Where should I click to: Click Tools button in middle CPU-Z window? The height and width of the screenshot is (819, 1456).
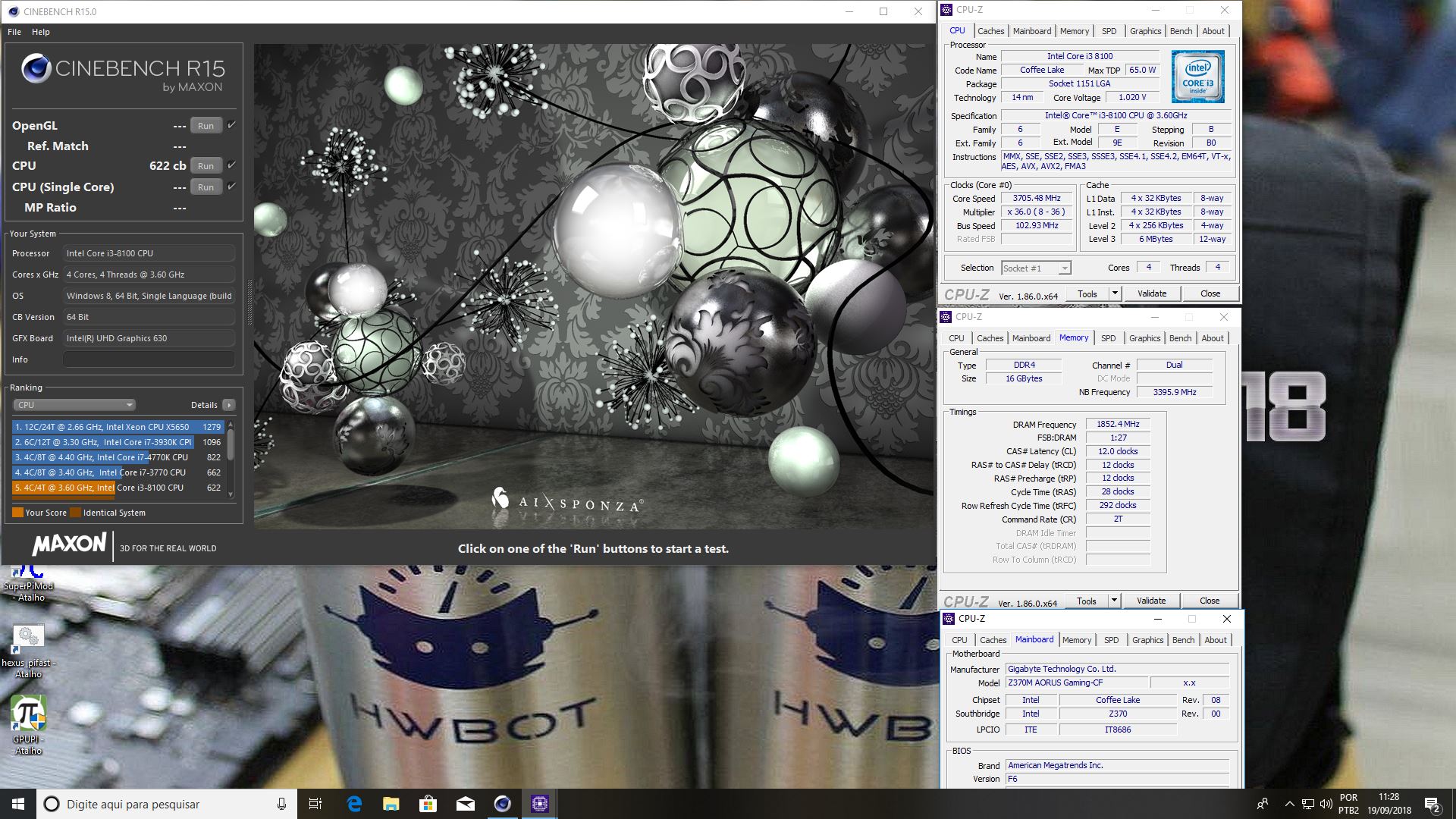tap(1086, 601)
